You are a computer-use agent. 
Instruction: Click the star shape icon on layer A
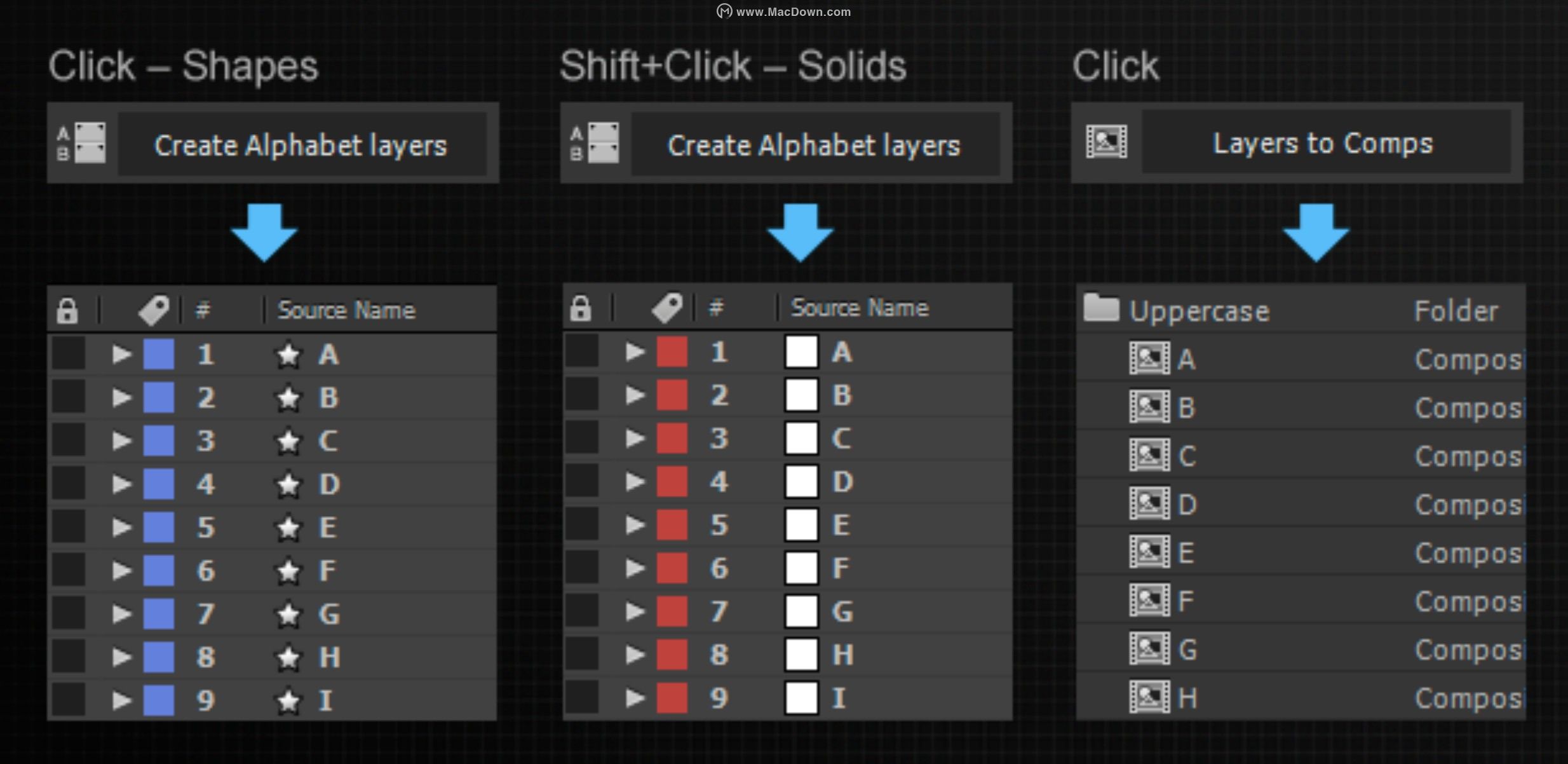tap(288, 355)
